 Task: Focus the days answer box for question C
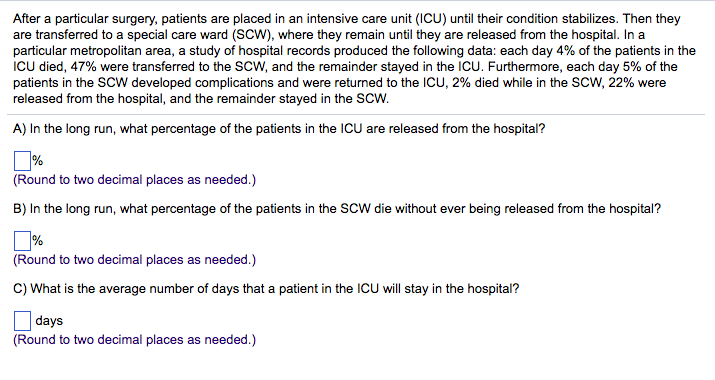pos(22,320)
